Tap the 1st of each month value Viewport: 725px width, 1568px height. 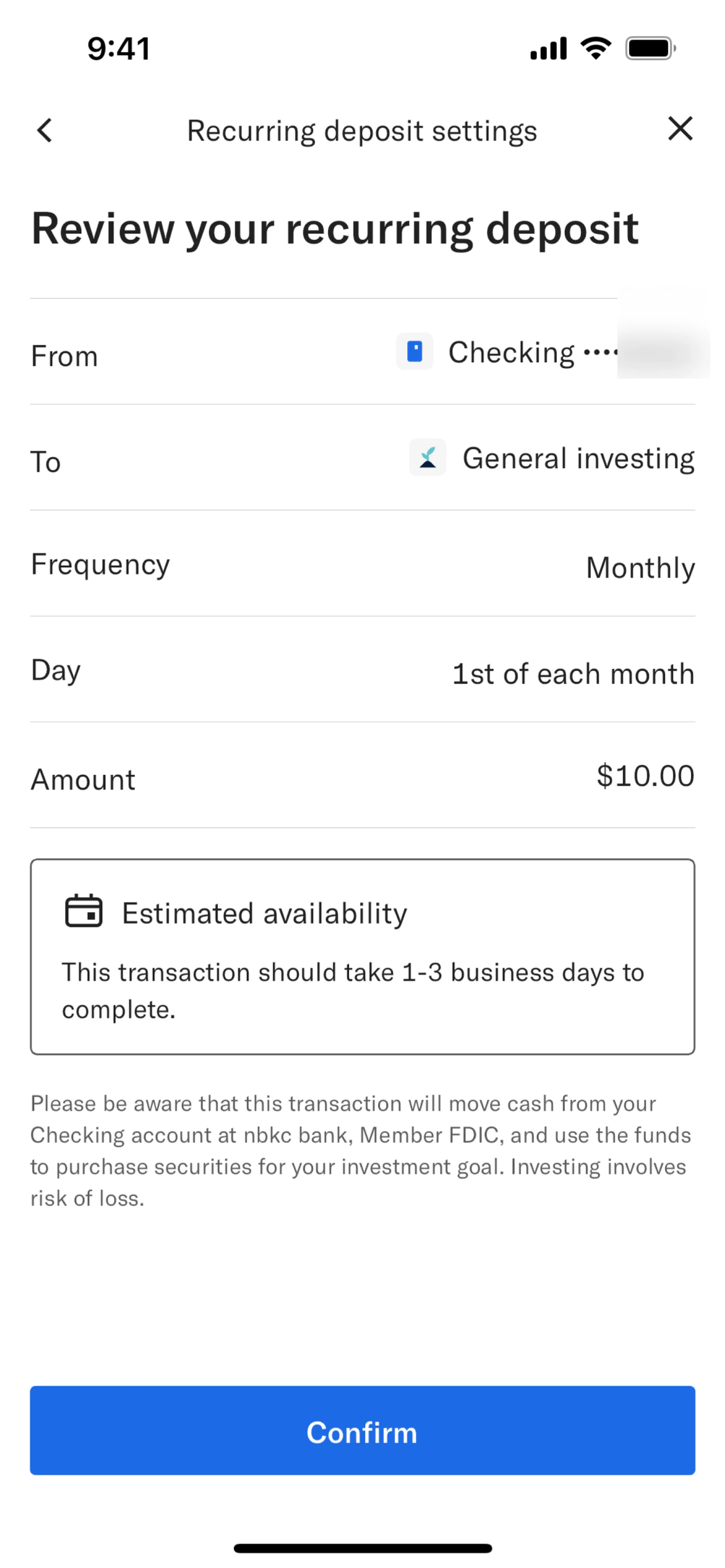pyautogui.click(x=573, y=674)
